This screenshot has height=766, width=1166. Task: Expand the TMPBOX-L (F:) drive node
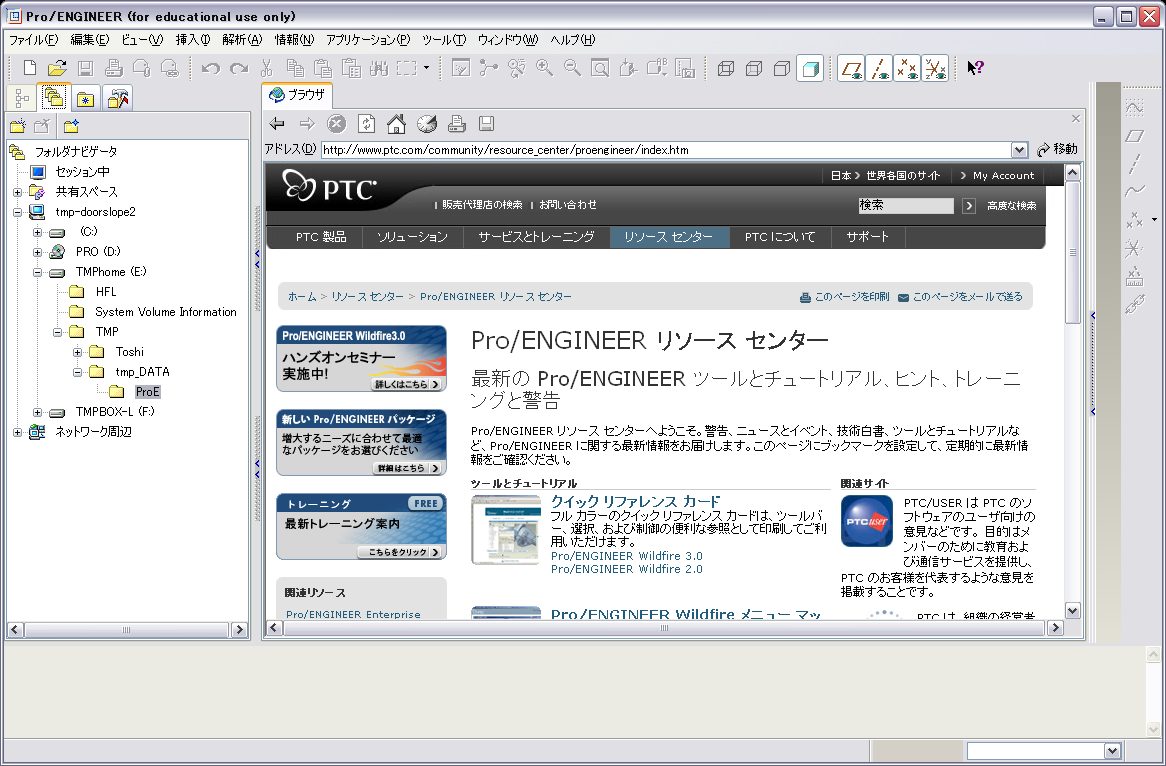[x=37, y=412]
